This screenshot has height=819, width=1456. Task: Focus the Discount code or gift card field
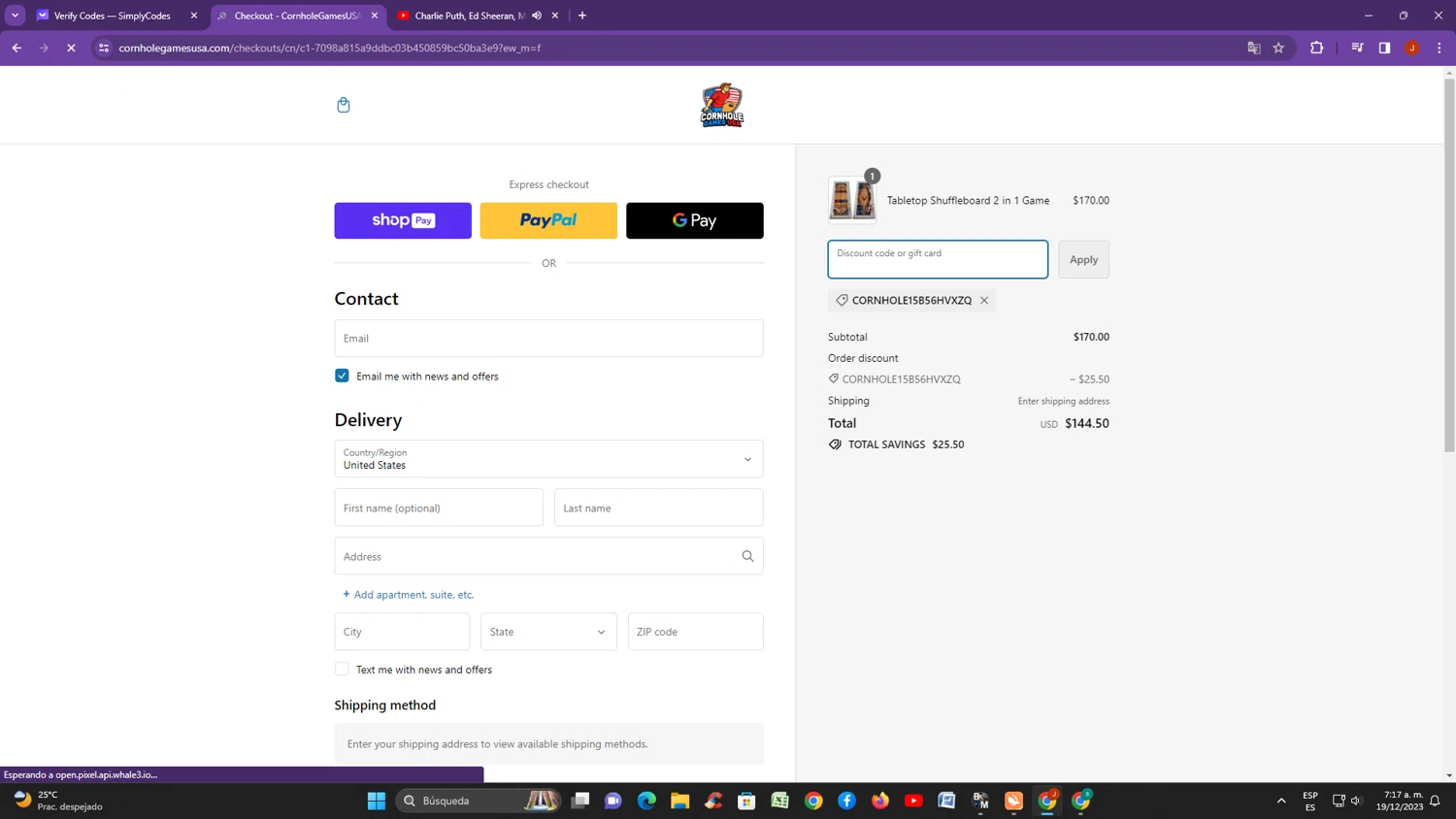938,259
